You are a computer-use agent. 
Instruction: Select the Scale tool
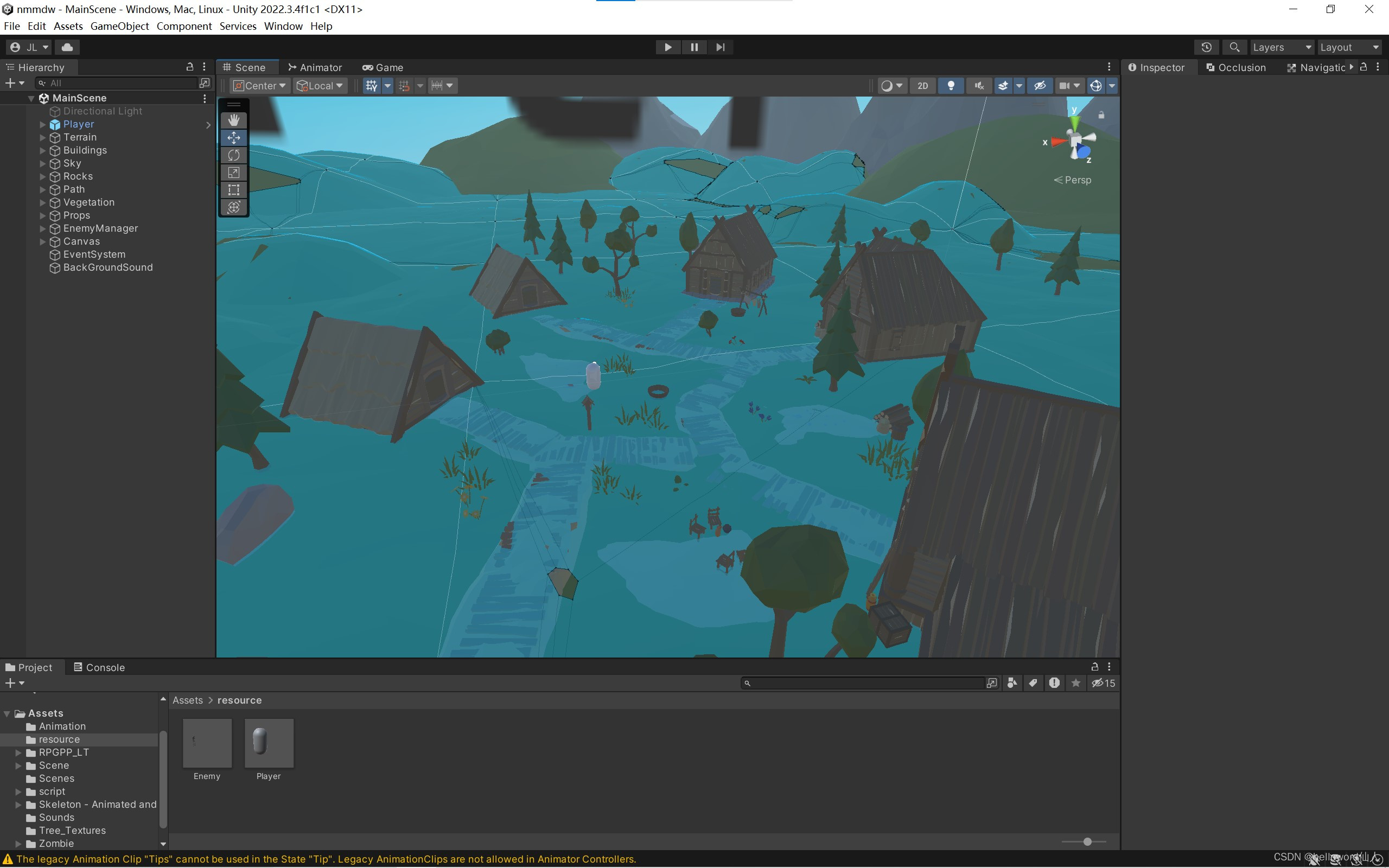pos(234,172)
